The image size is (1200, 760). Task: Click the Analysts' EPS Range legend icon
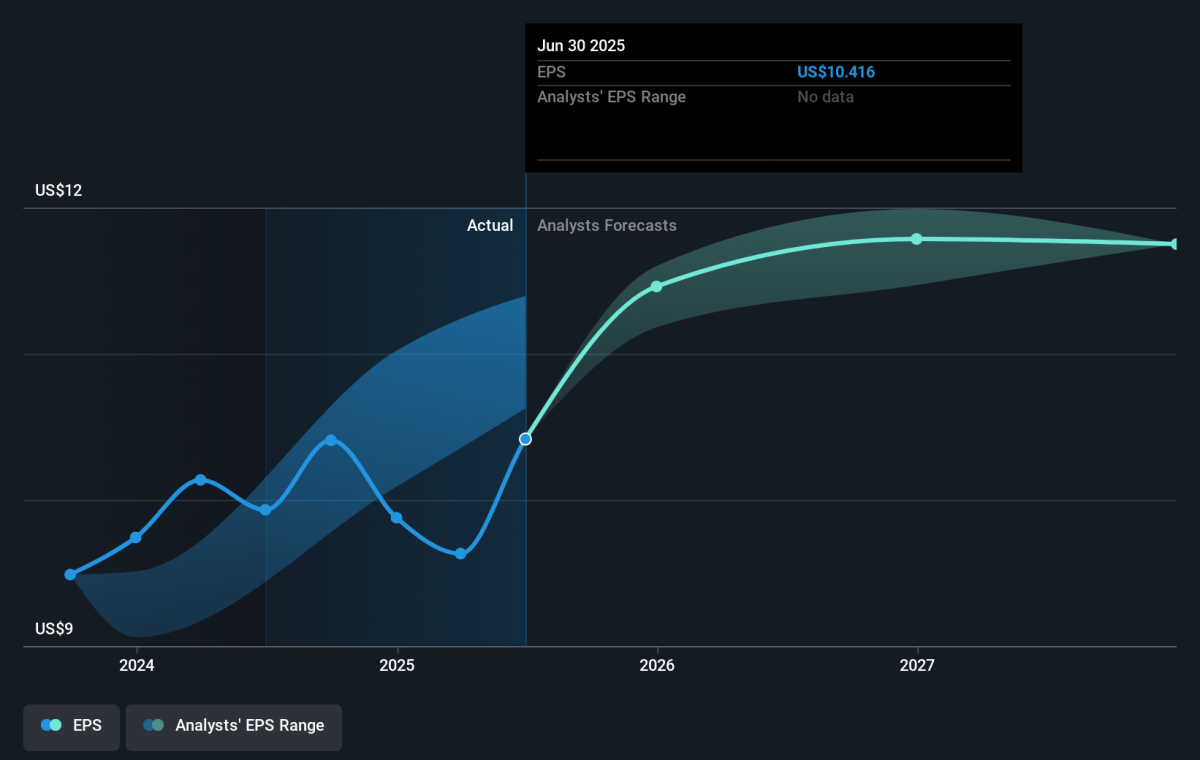(x=153, y=726)
